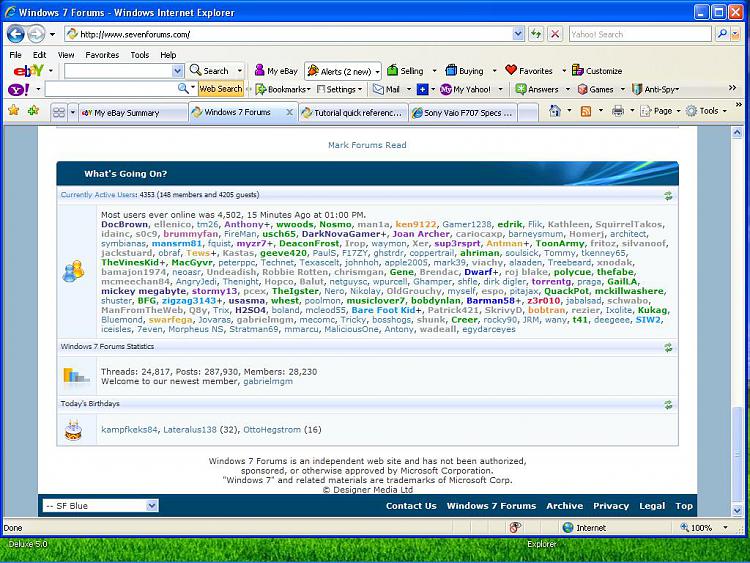Viewport: 750px width, 563px height.
Task: Go back with the browser Back button
Action: 16,34
